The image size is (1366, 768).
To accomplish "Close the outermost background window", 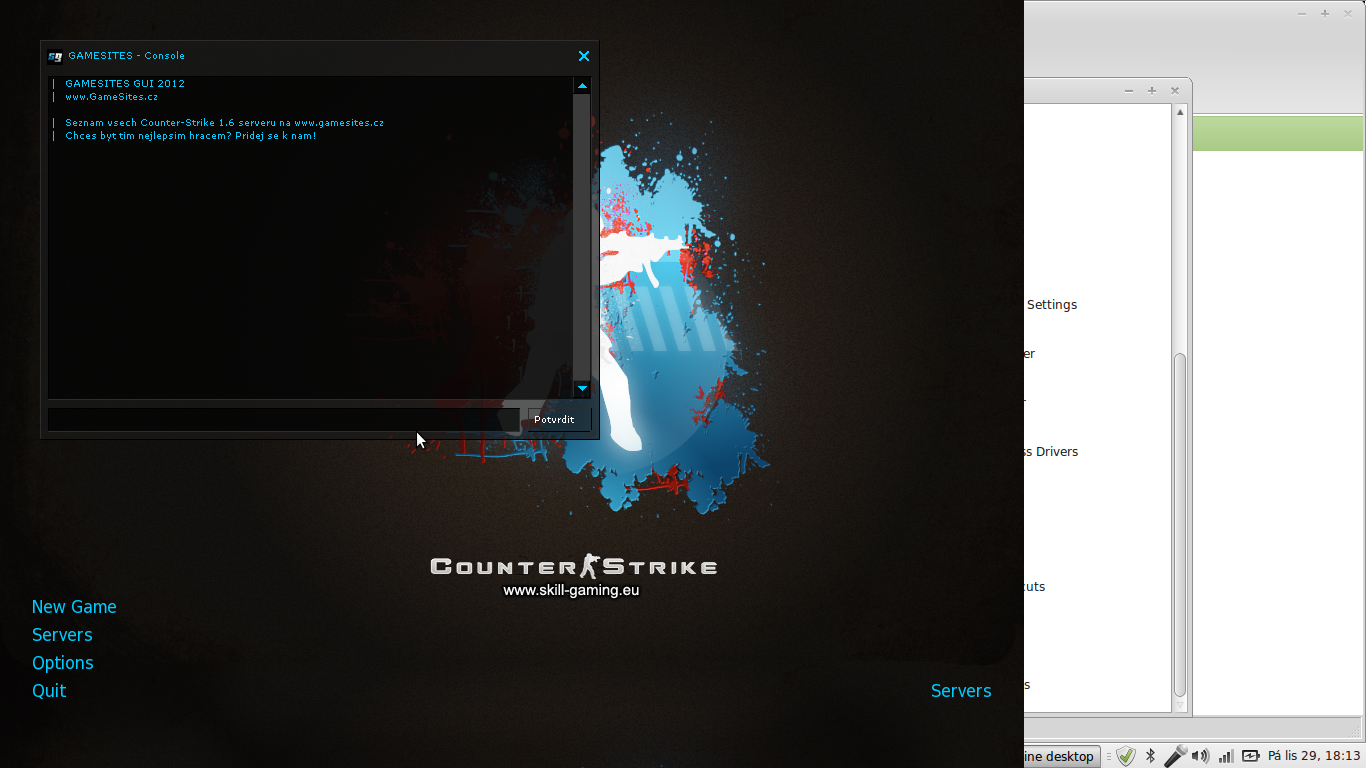I will coord(1348,14).
